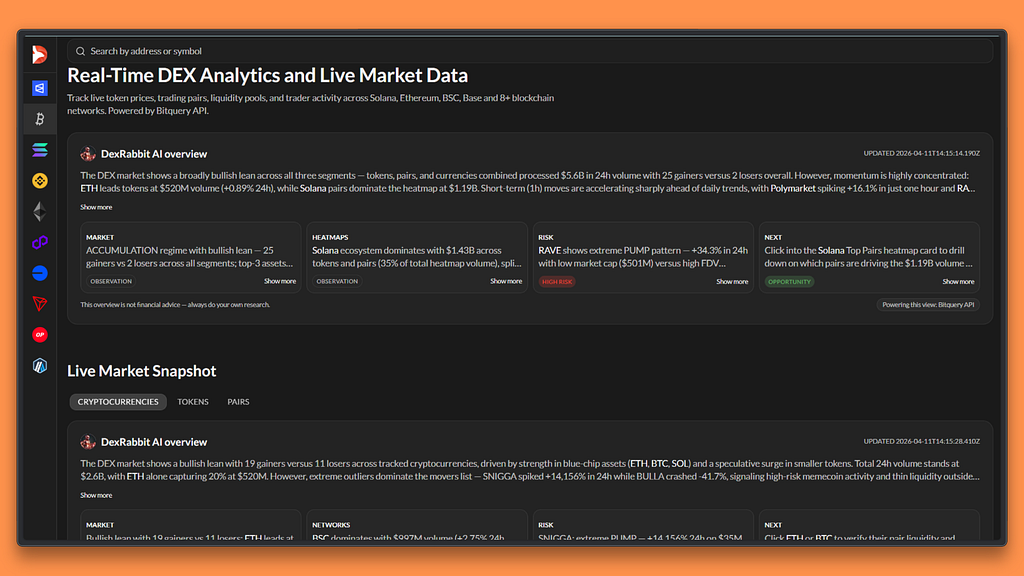Switch to the Tokens tab
The width and height of the screenshot is (1024, 576).
pyautogui.click(x=193, y=402)
